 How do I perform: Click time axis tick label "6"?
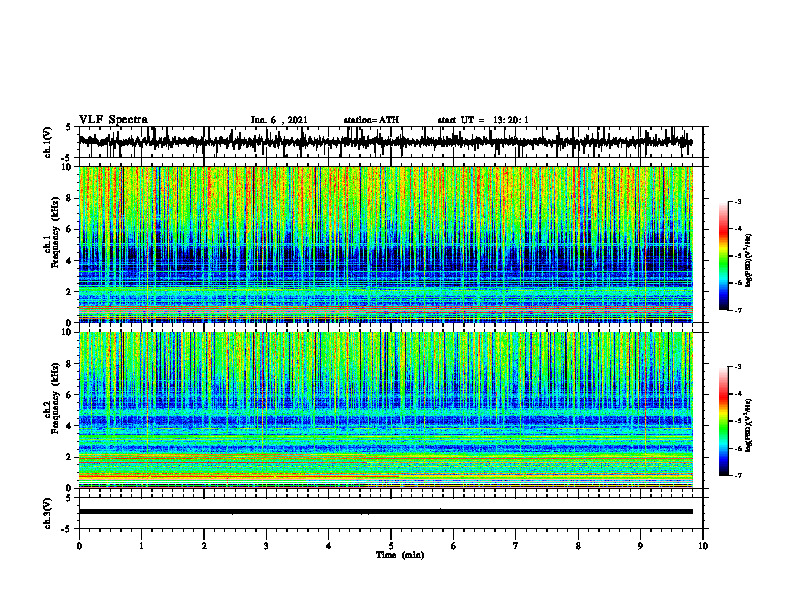tap(453, 546)
